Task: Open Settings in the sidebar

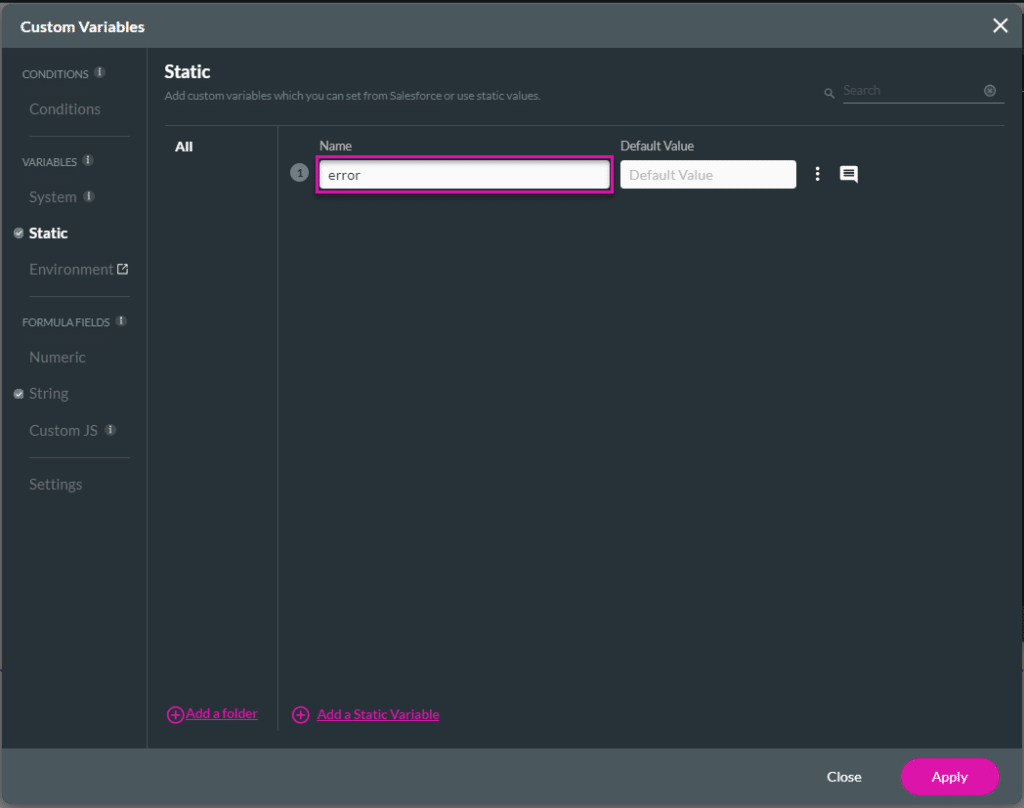Action: click(56, 484)
